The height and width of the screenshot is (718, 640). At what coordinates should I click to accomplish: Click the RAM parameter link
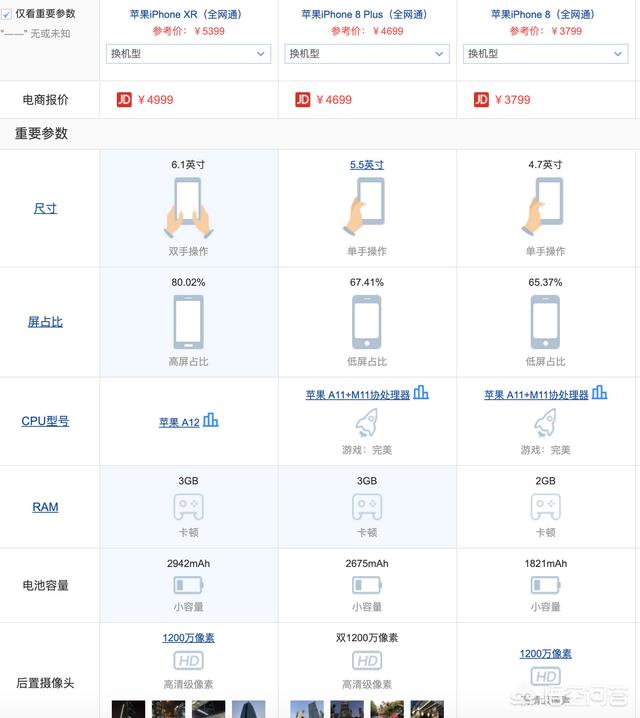(x=45, y=507)
